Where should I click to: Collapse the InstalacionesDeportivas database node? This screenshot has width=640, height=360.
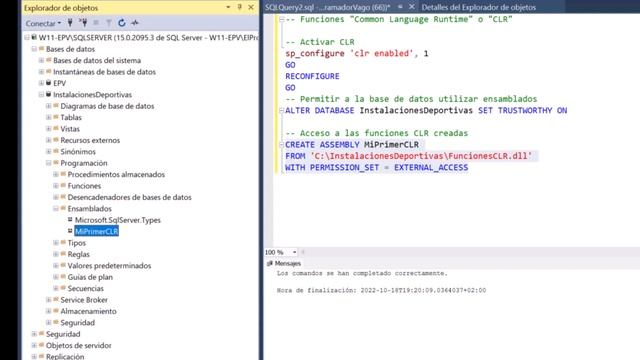pyautogui.click(x=41, y=95)
